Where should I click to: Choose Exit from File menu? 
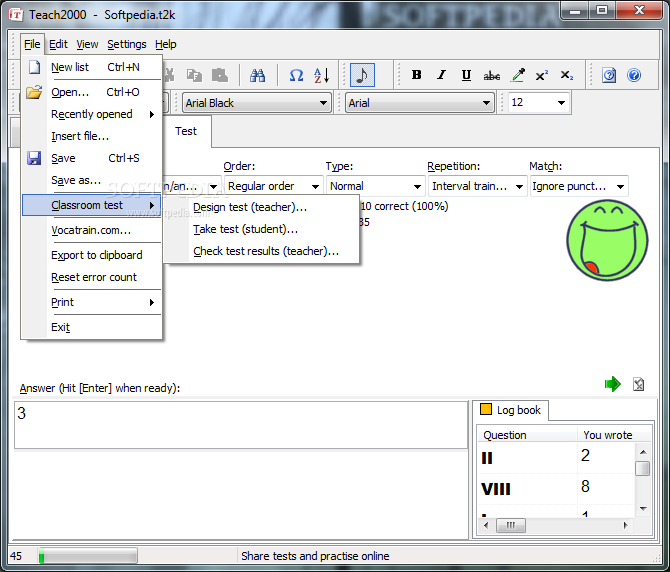click(92, 327)
